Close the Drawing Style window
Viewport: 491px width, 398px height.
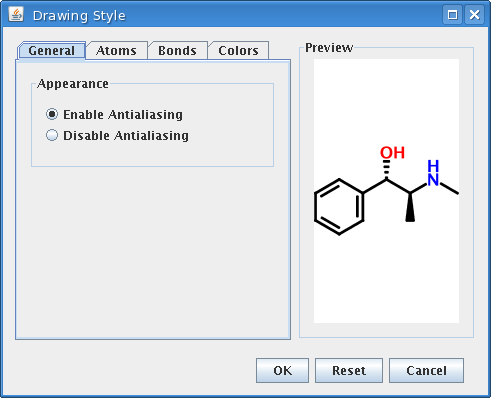pos(474,15)
